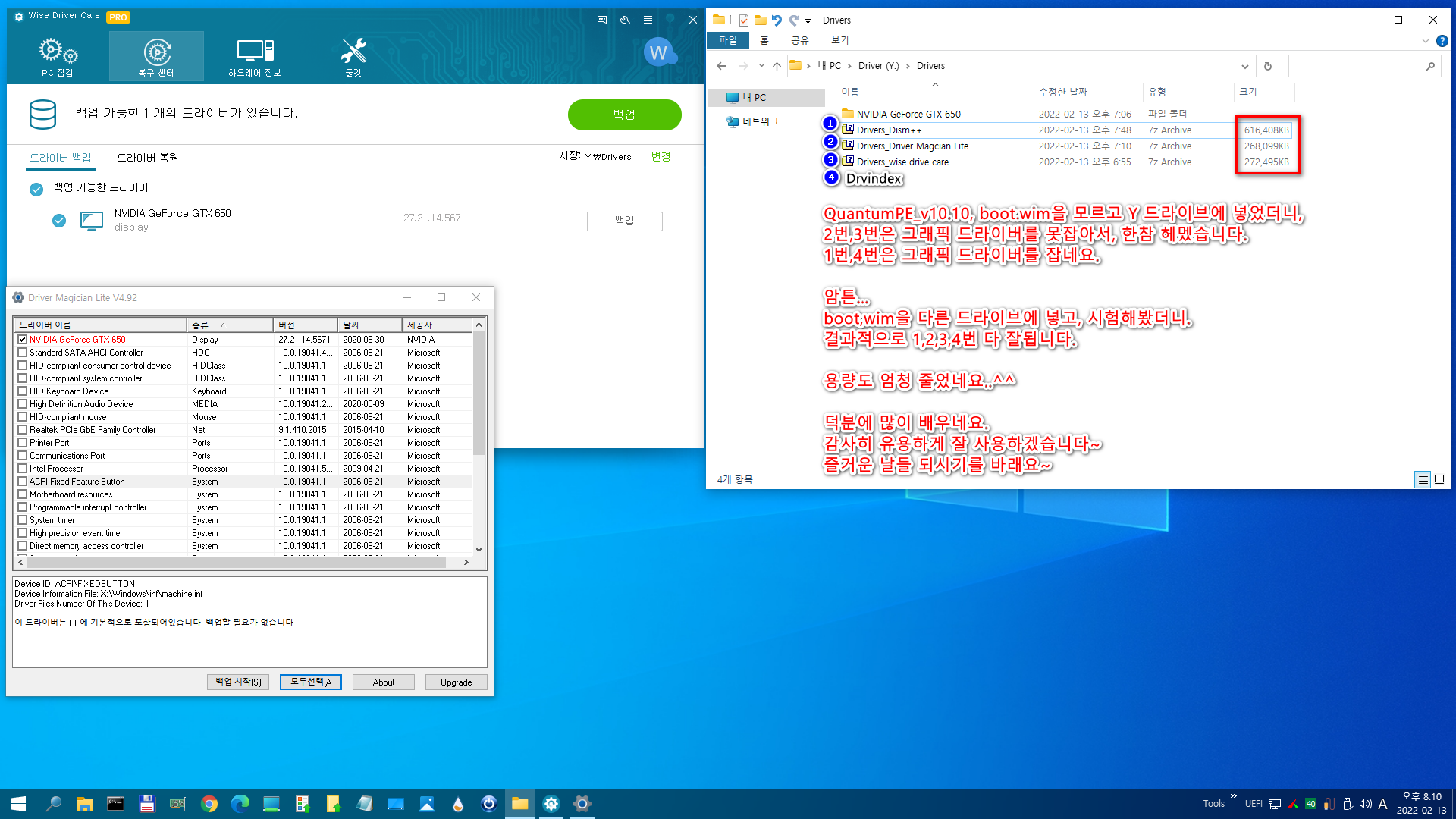Click the feedback icon in Wise Driver Care title bar

click(602, 20)
